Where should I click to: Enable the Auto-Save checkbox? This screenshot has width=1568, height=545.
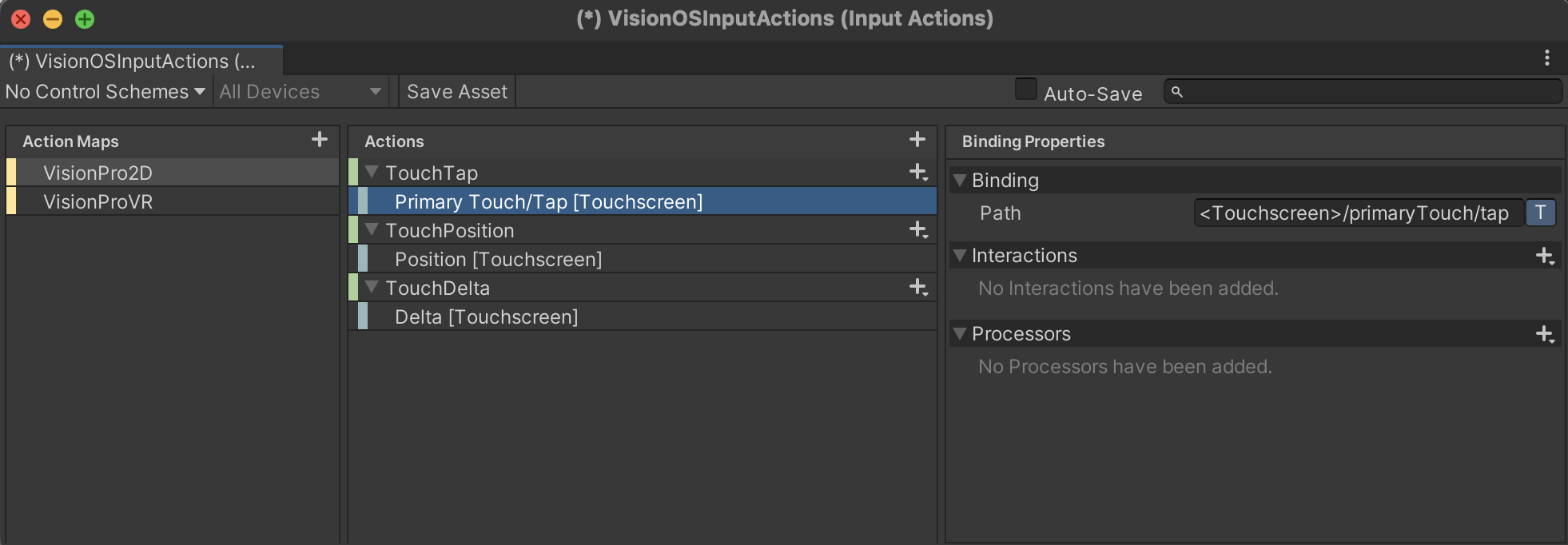coord(1025,90)
